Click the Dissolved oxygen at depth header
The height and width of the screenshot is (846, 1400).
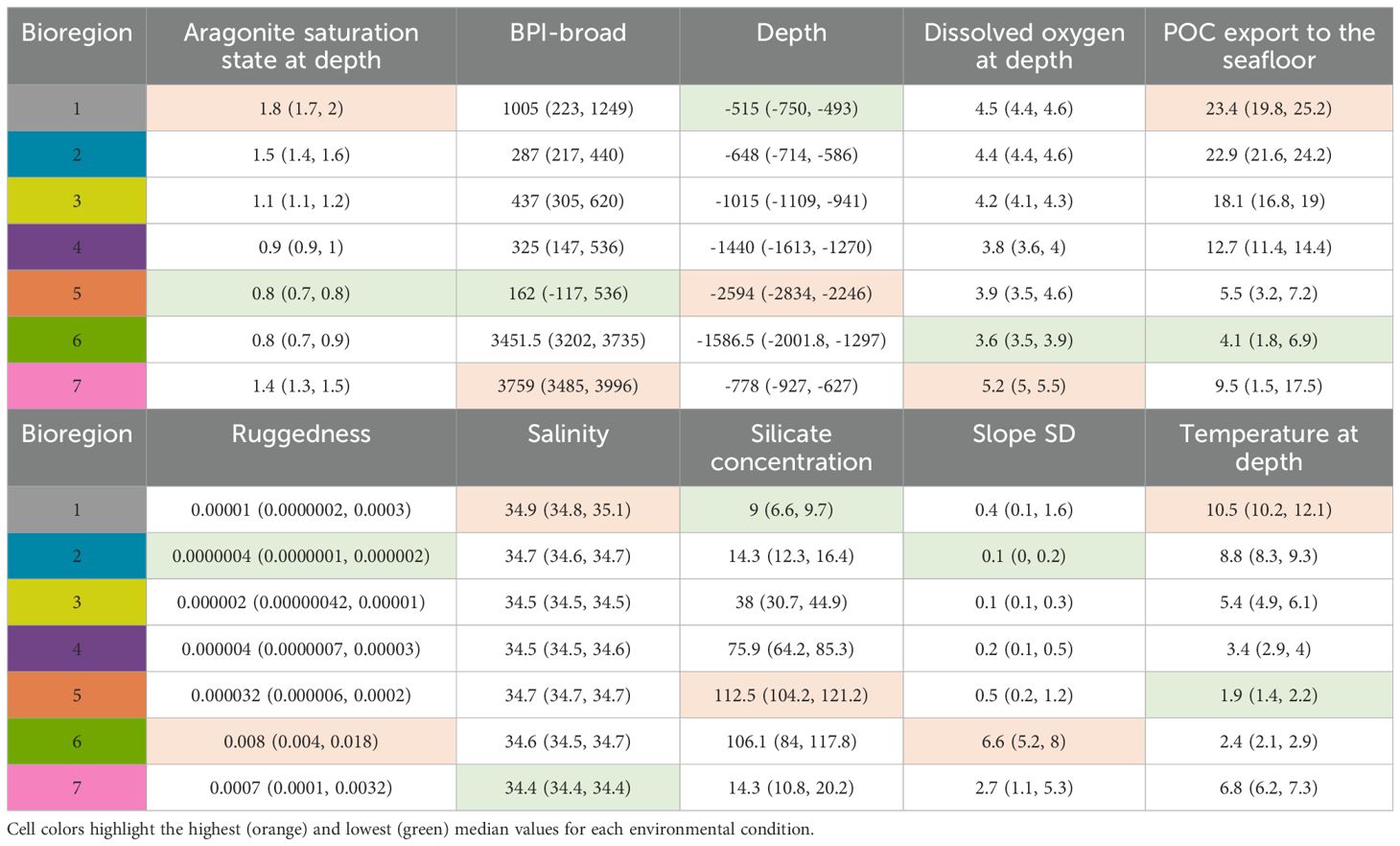click(x=1023, y=46)
